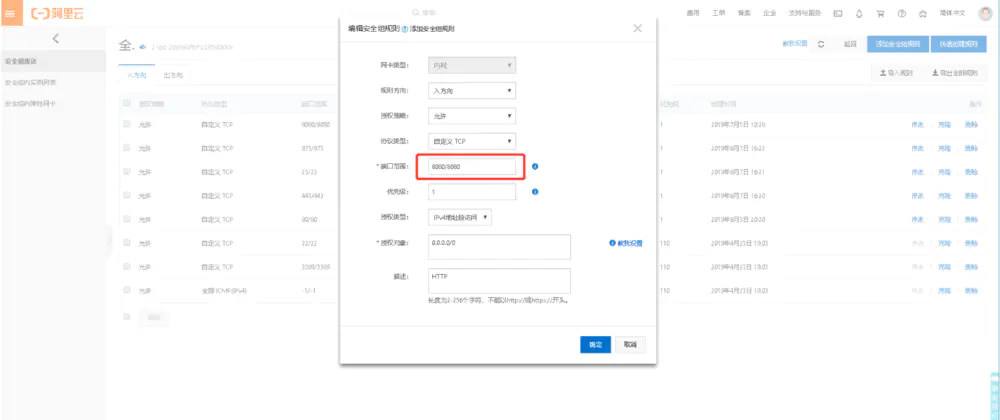Check the 22/22 rule row checkbox
Image resolution: width=1000 pixels, height=420 pixels.
[x=126, y=242]
